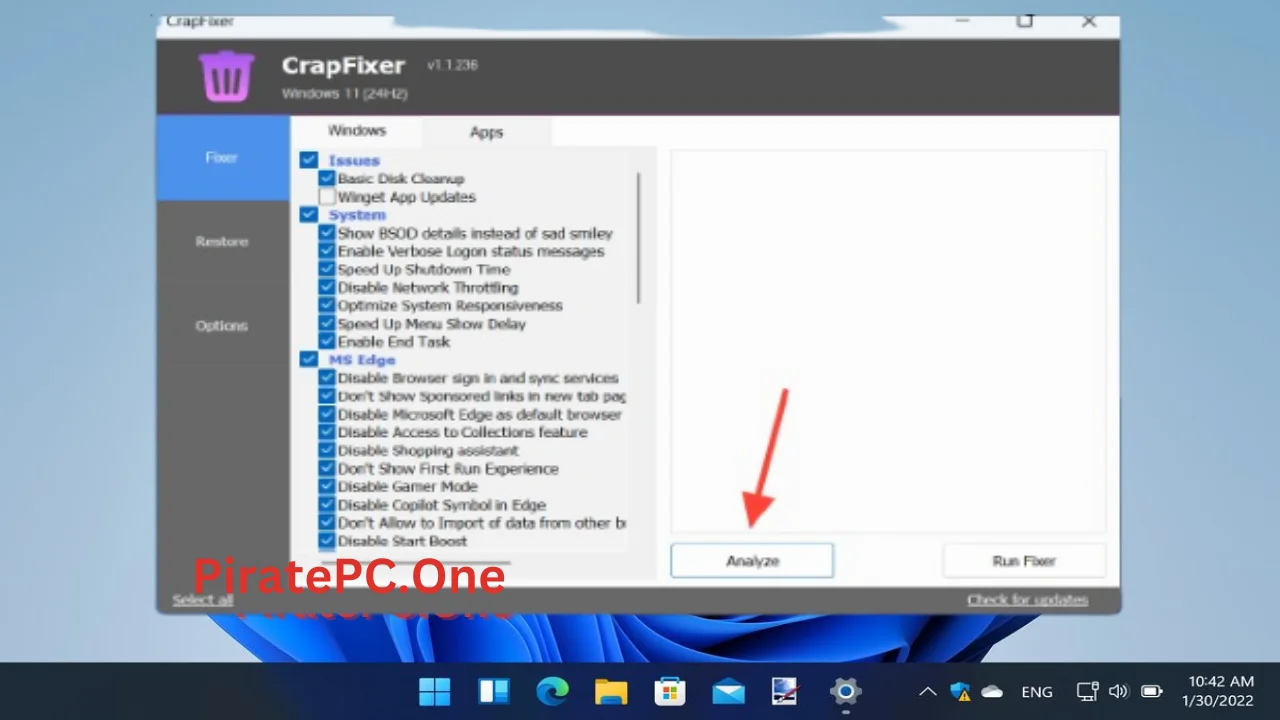The width and height of the screenshot is (1280, 720).
Task: Switch to the Apps tab
Action: click(x=486, y=132)
